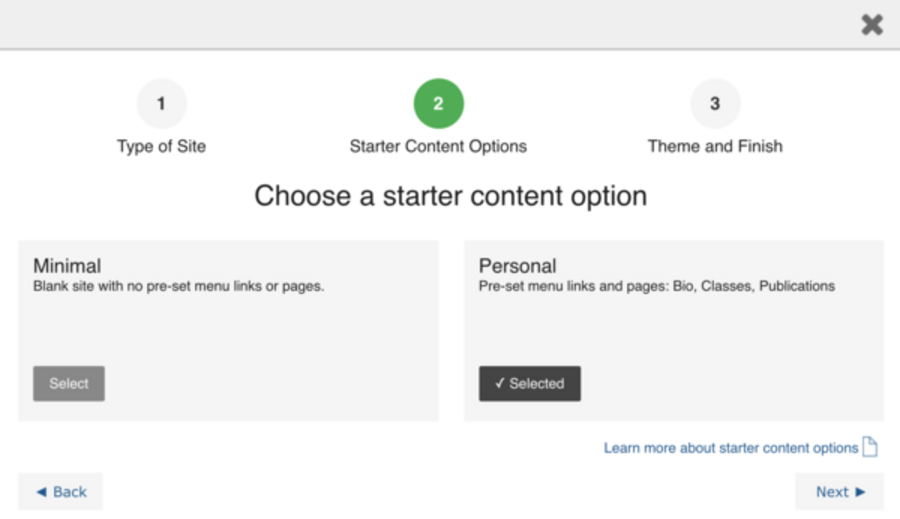Click the document icon beside Learn more
The image size is (900, 519).
(x=870, y=447)
